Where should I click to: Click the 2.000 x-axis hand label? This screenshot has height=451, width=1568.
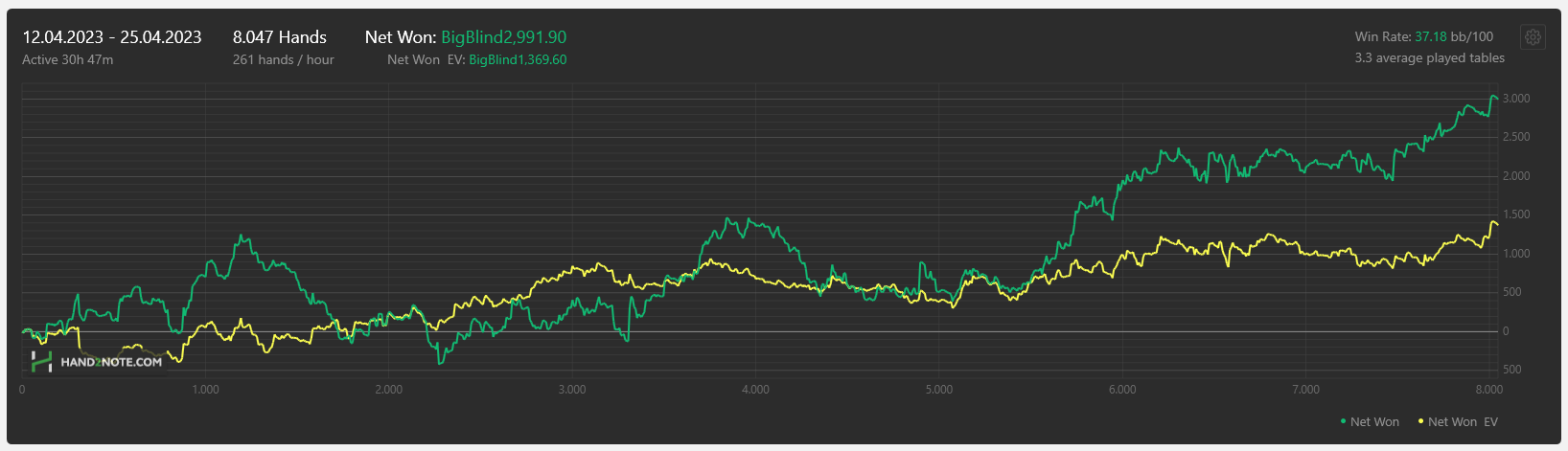[x=388, y=390]
